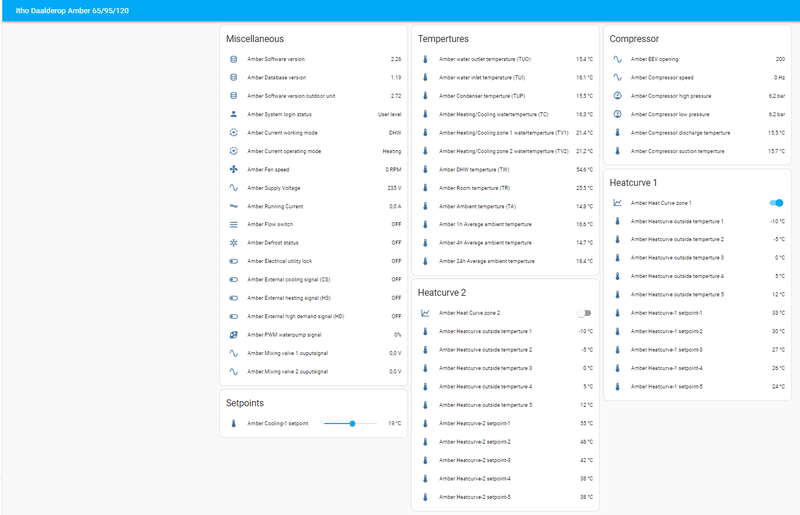This screenshot has height=515, width=800.
Task: Click the Amber Supply Voltage 235 V value
Action: (x=394, y=188)
